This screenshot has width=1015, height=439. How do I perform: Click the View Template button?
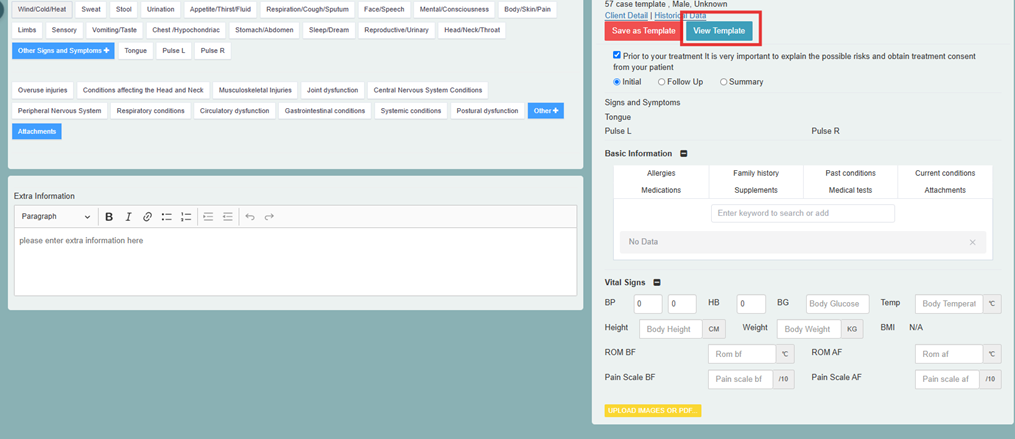[x=718, y=31]
